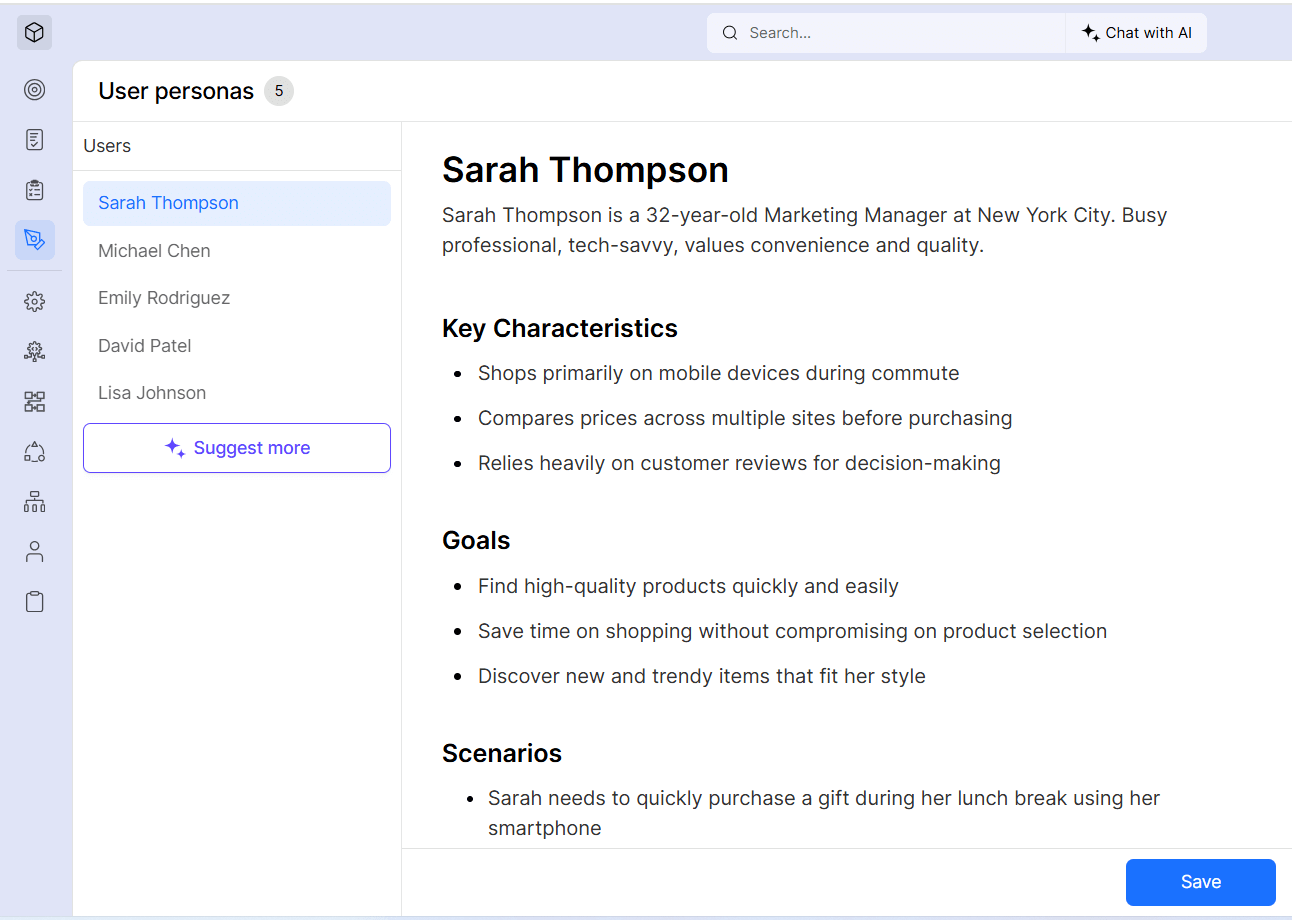Click the Users list header
This screenshot has height=920, width=1292.
point(107,146)
